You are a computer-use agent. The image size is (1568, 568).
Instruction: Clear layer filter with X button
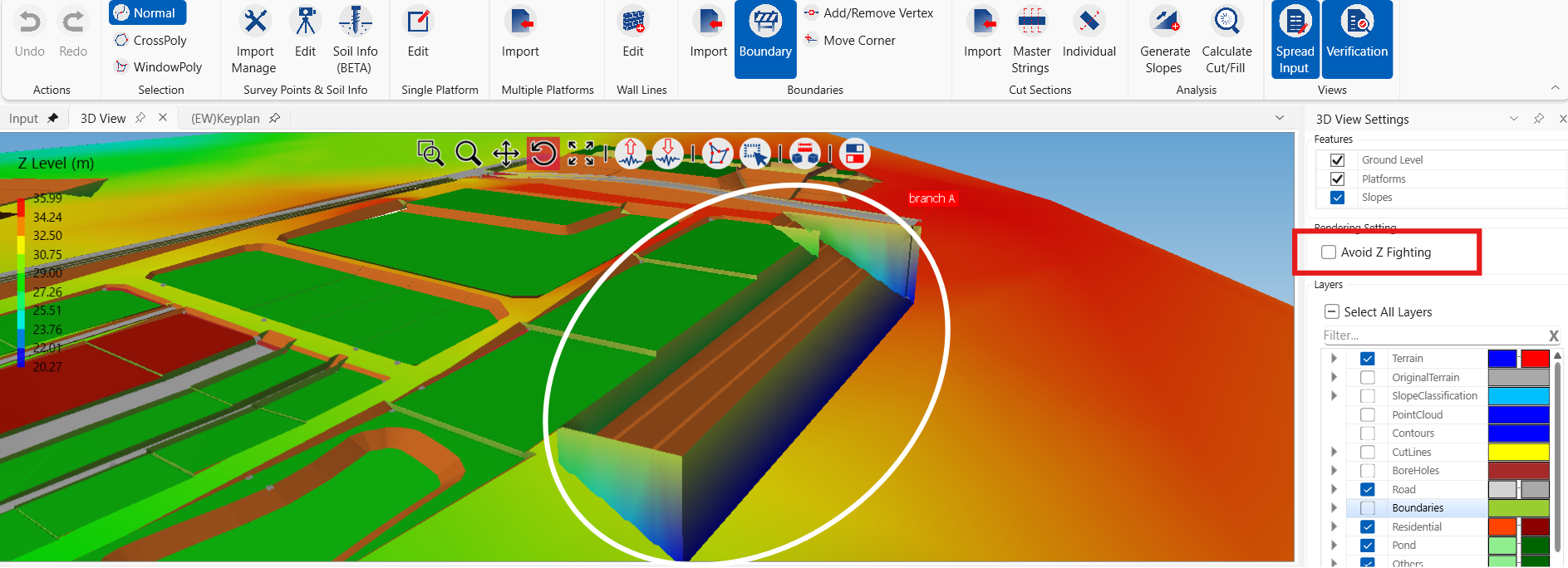point(1553,335)
